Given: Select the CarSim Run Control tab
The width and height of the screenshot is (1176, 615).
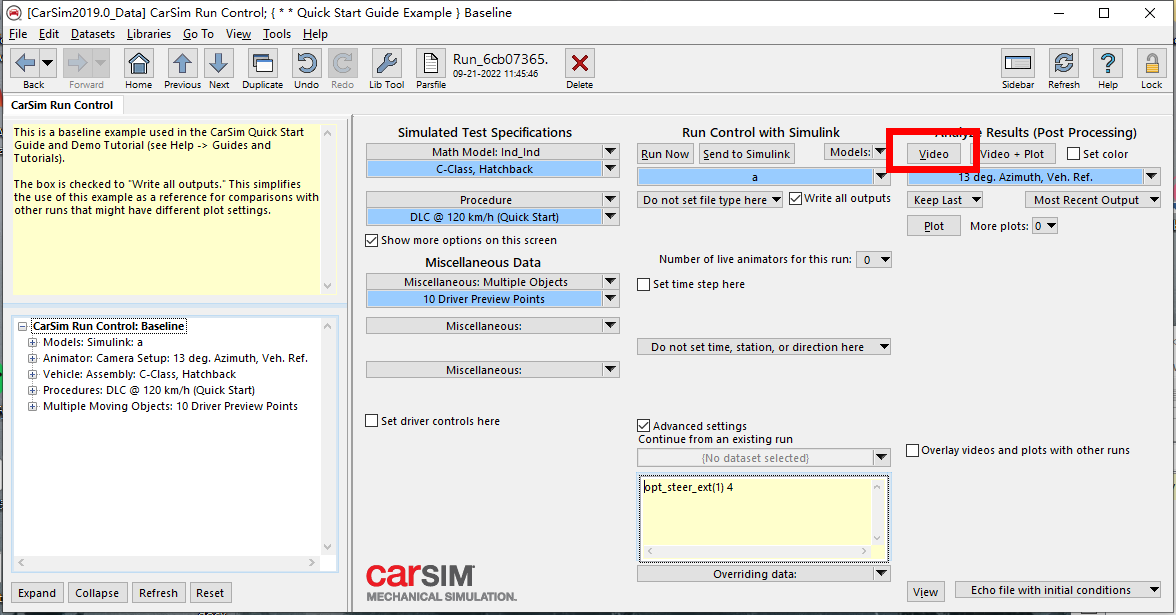Looking at the screenshot, I should coord(62,105).
